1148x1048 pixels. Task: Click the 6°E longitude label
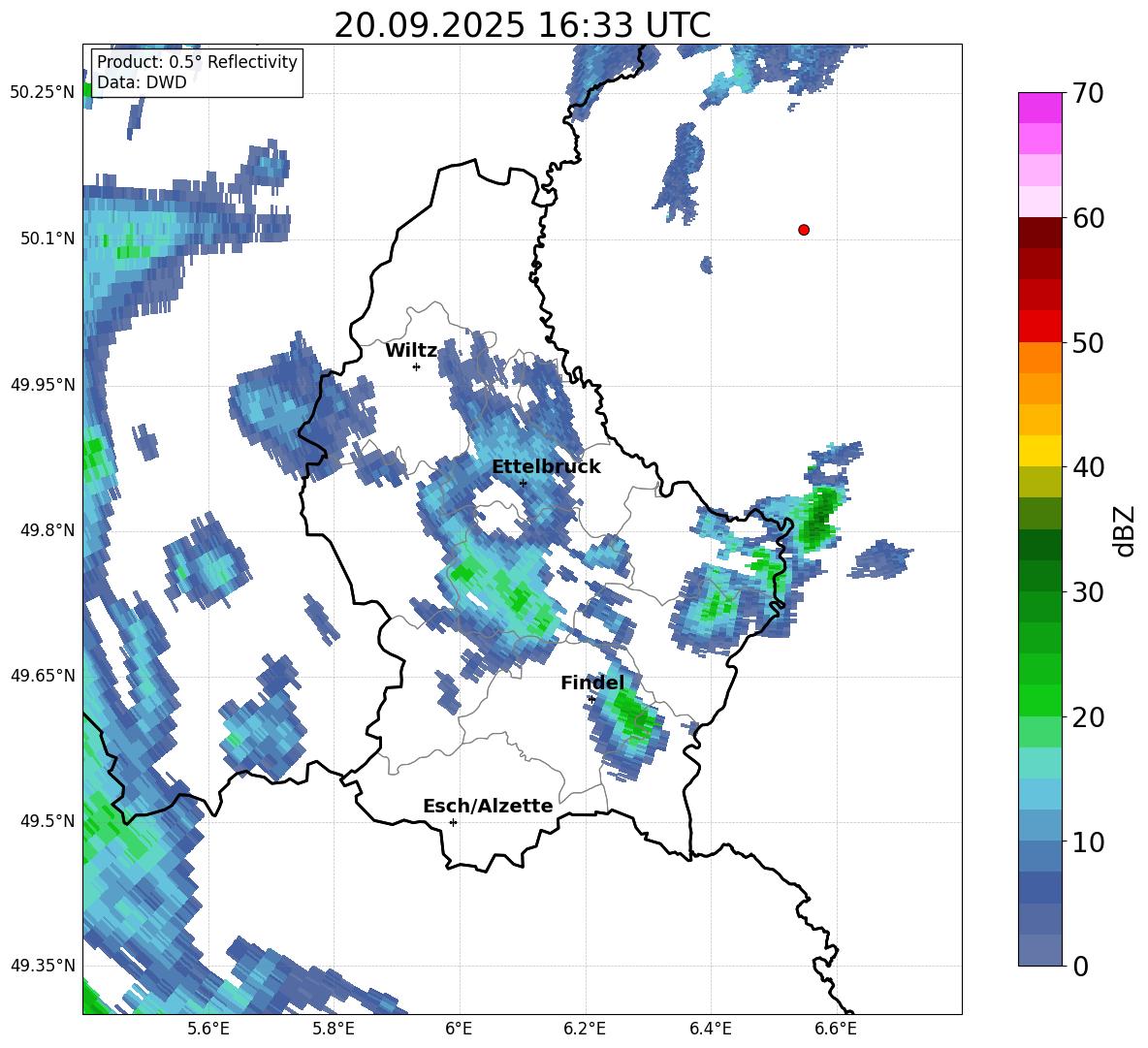pyautogui.click(x=459, y=1029)
